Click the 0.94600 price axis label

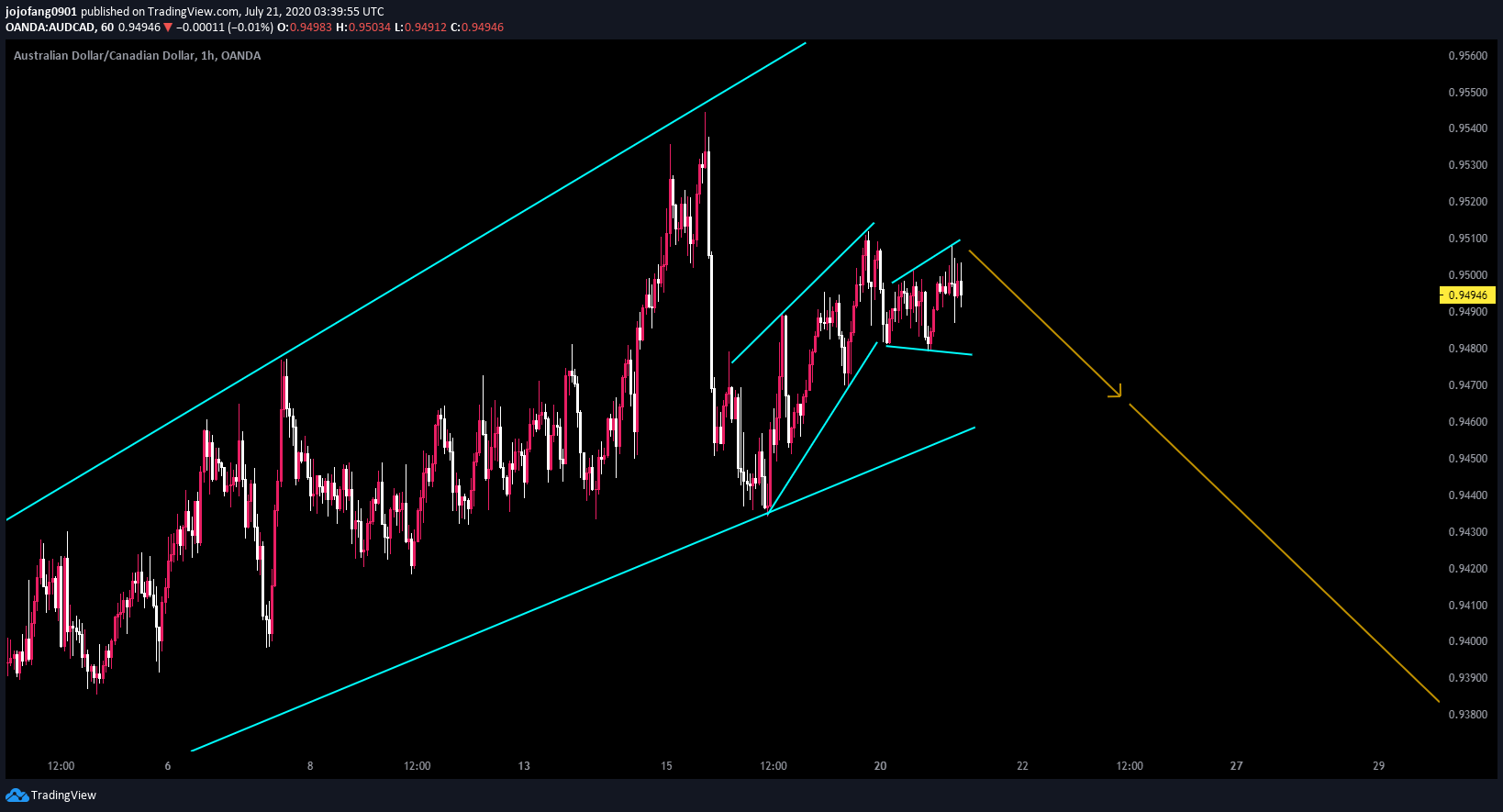point(1467,422)
